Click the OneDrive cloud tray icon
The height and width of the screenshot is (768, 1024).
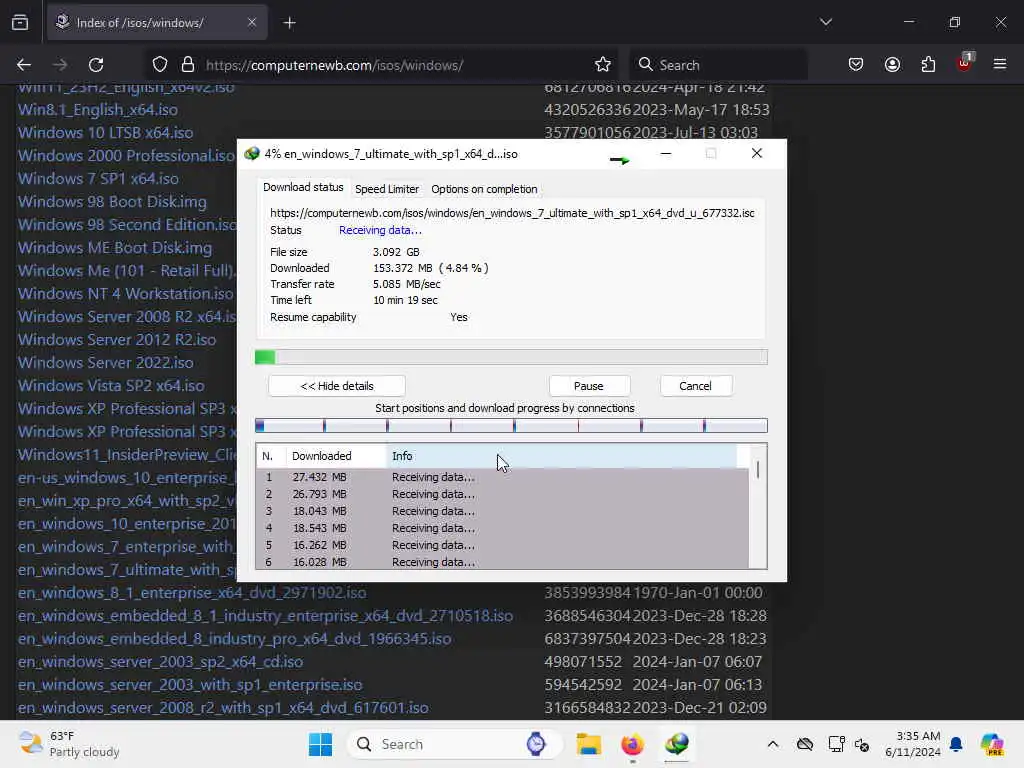coord(805,744)
